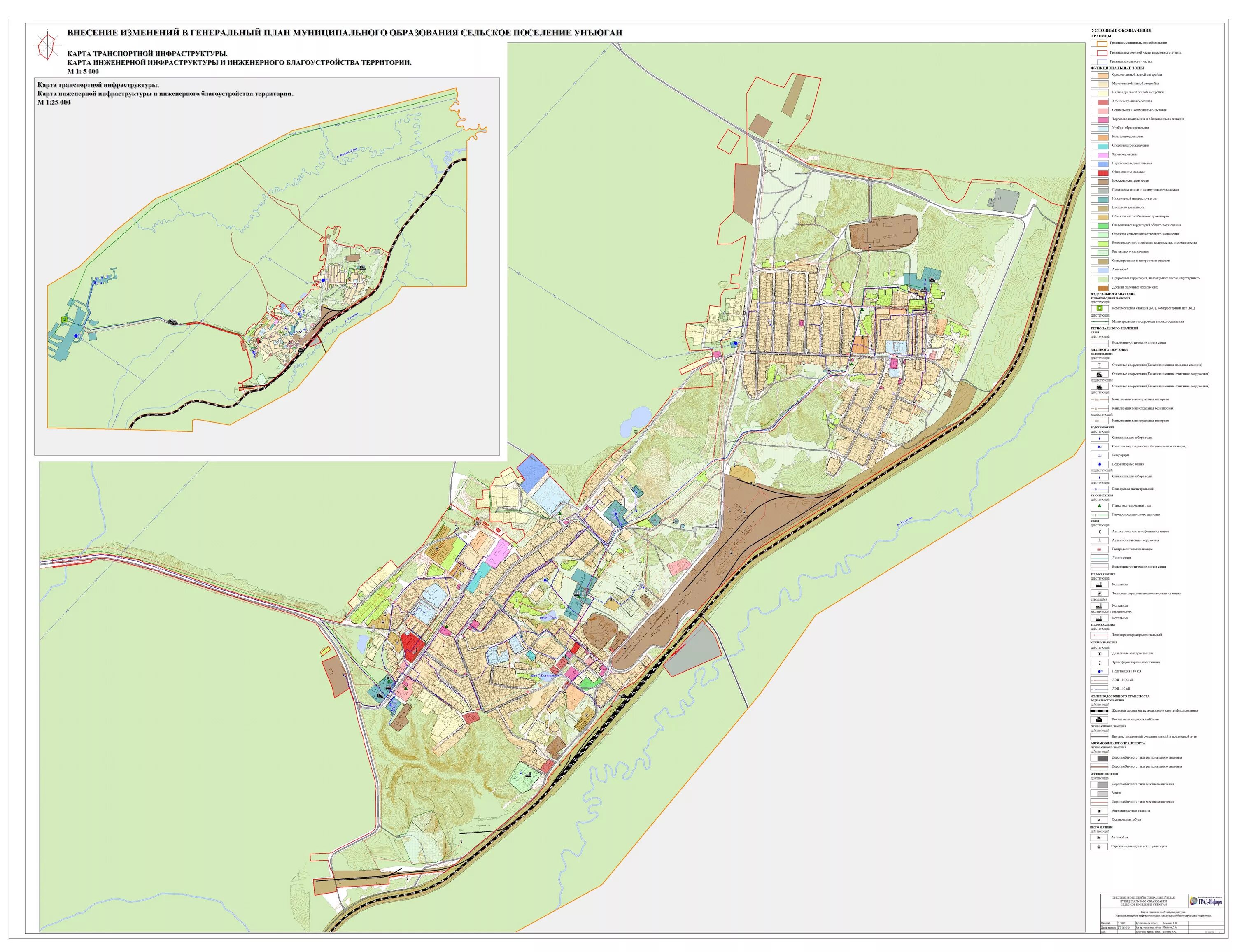Click the Автозаправочная станция legend icon
Image resolution: width=1235 pixels, height=952 pixels.
click(1099, 811)
